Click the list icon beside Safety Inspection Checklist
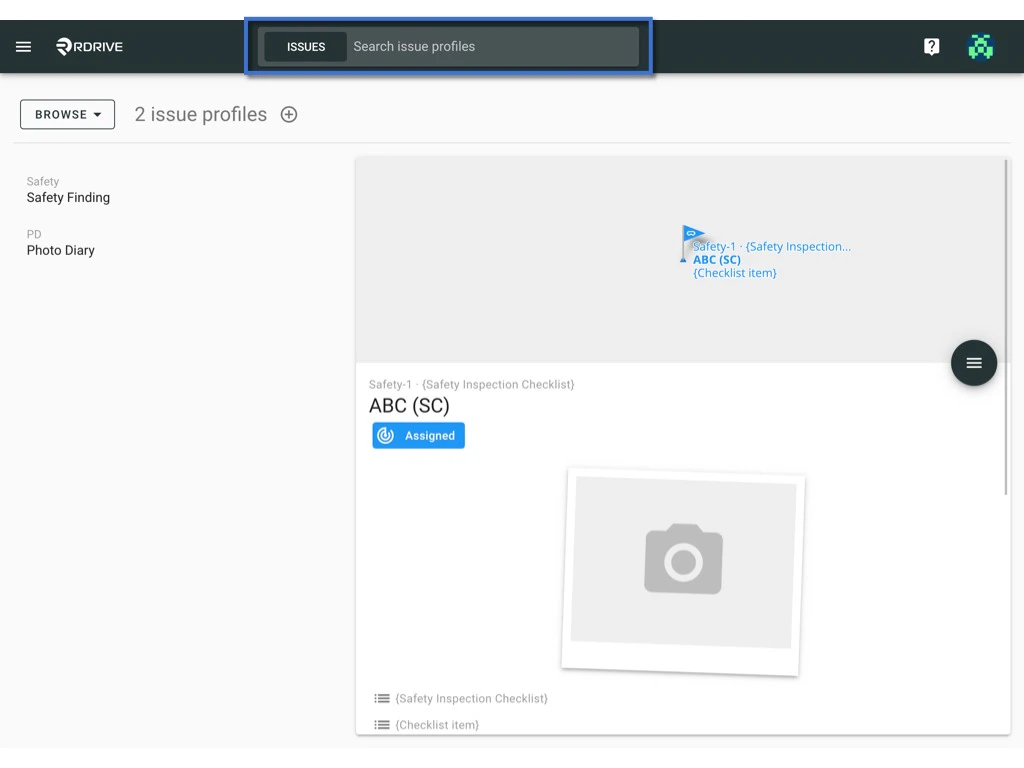Screen dimensions: 1024x768 point(381,698)
